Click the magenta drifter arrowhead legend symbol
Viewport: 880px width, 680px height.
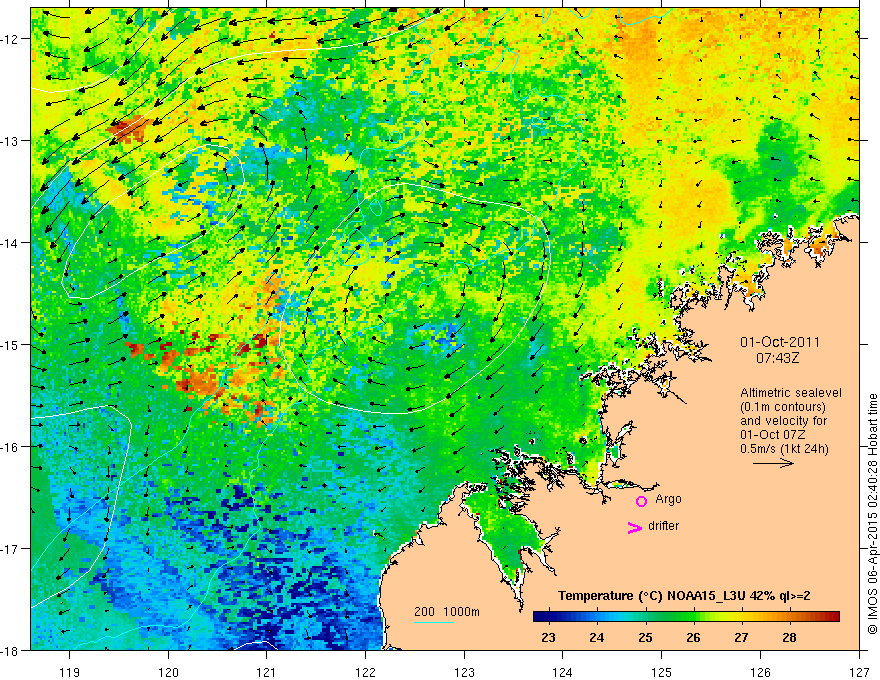[635, 527]
